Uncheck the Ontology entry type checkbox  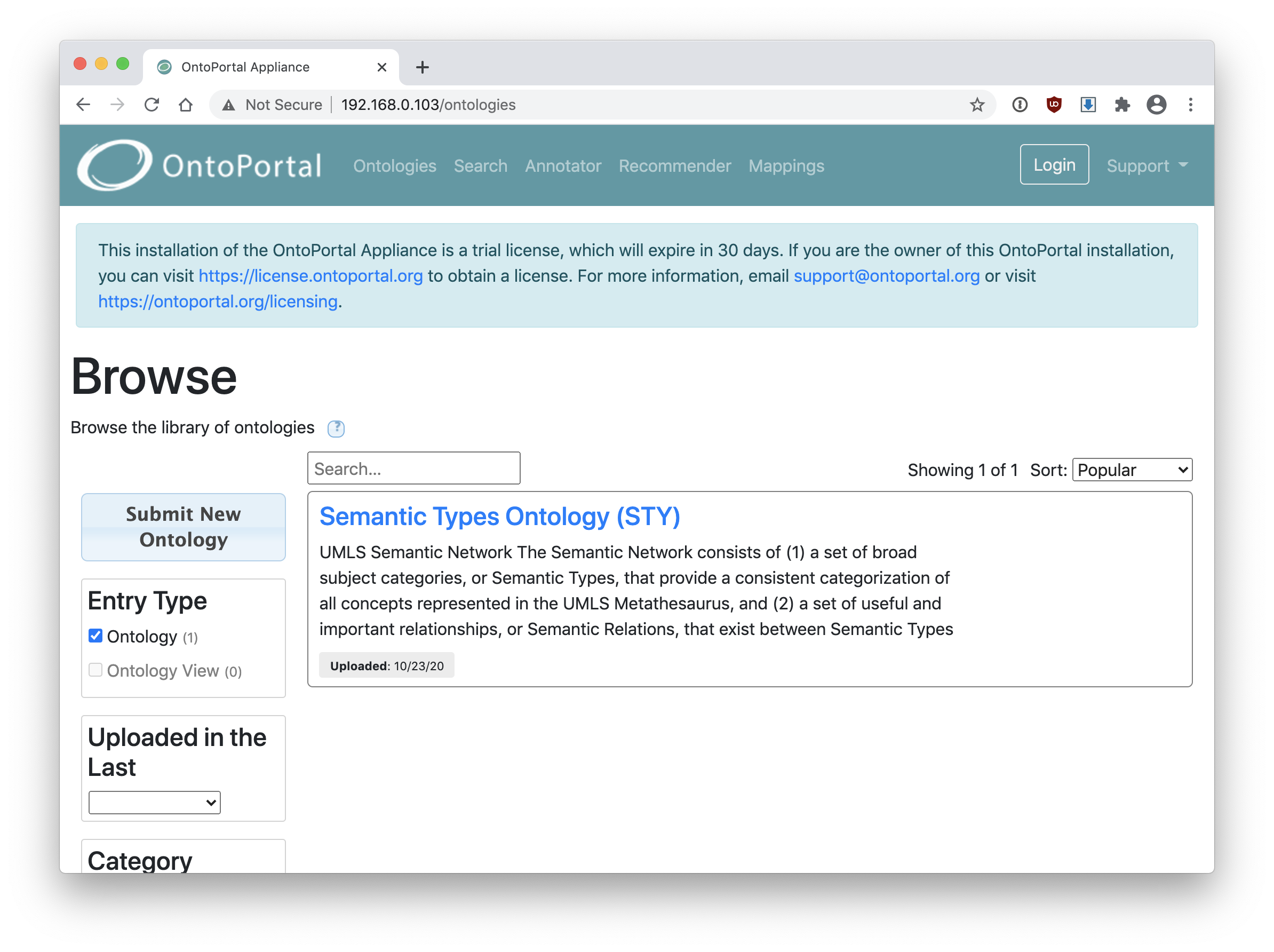(x=95, y=636)
